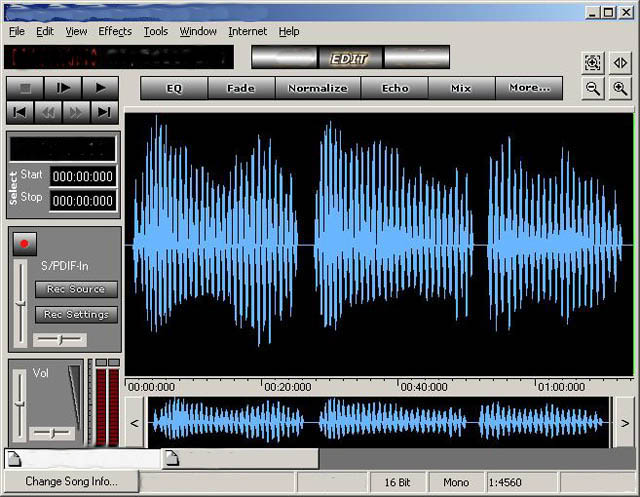Screen dimensions: 640x497
Task: Jump to the end of the track
Action: pos(104,112)
